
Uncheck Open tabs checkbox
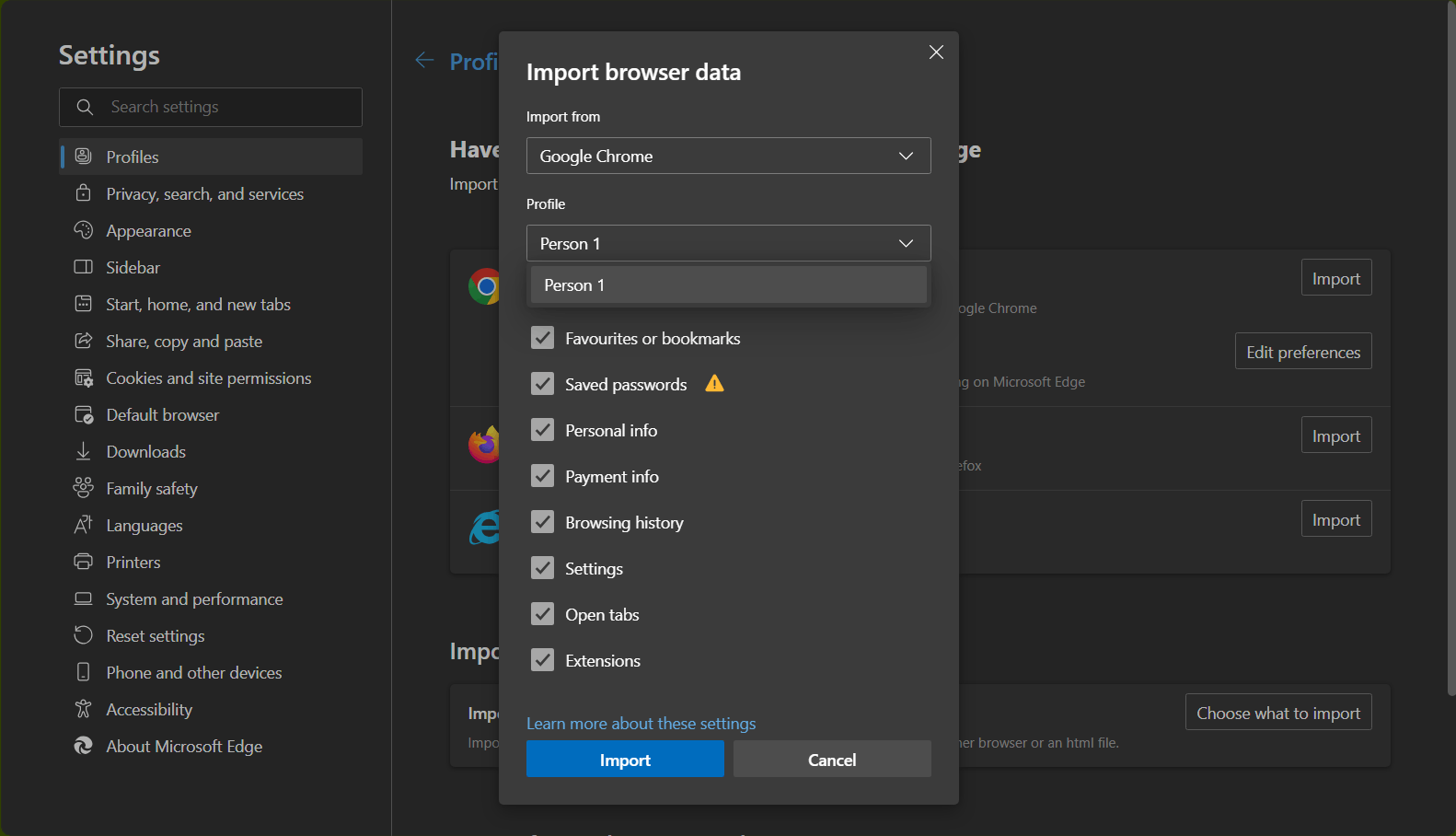pyautogui.click(x=543, y=614)
